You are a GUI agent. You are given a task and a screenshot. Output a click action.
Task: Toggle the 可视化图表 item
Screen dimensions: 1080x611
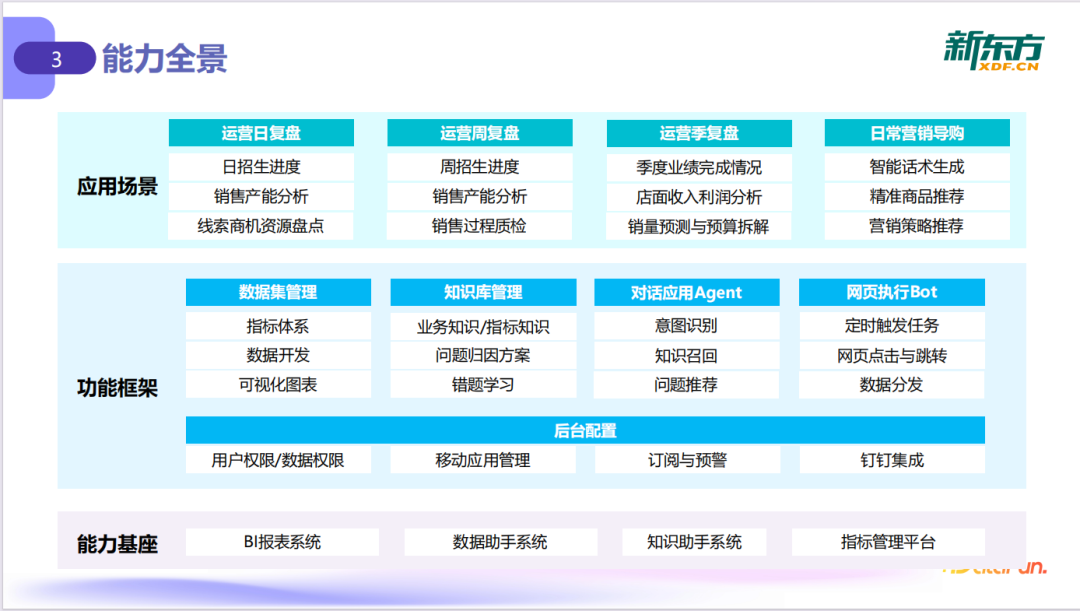point(278,384)
